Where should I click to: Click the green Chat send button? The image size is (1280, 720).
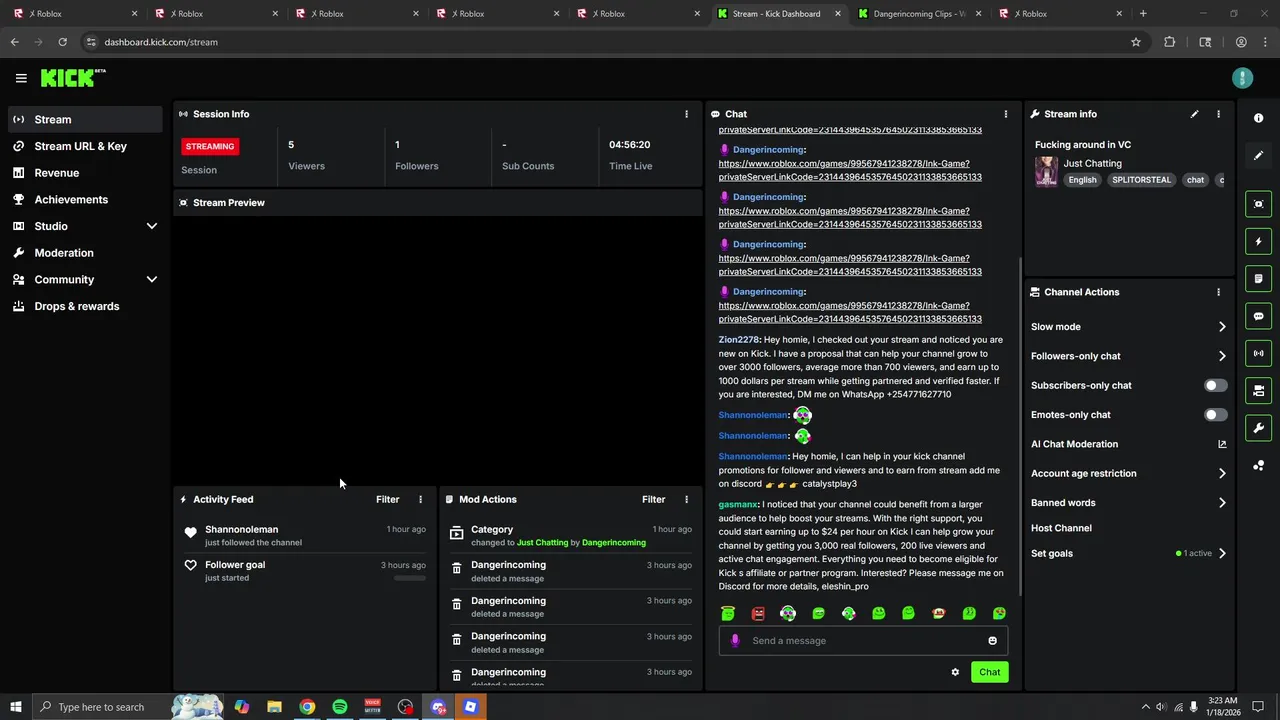(x=989, y=672)
